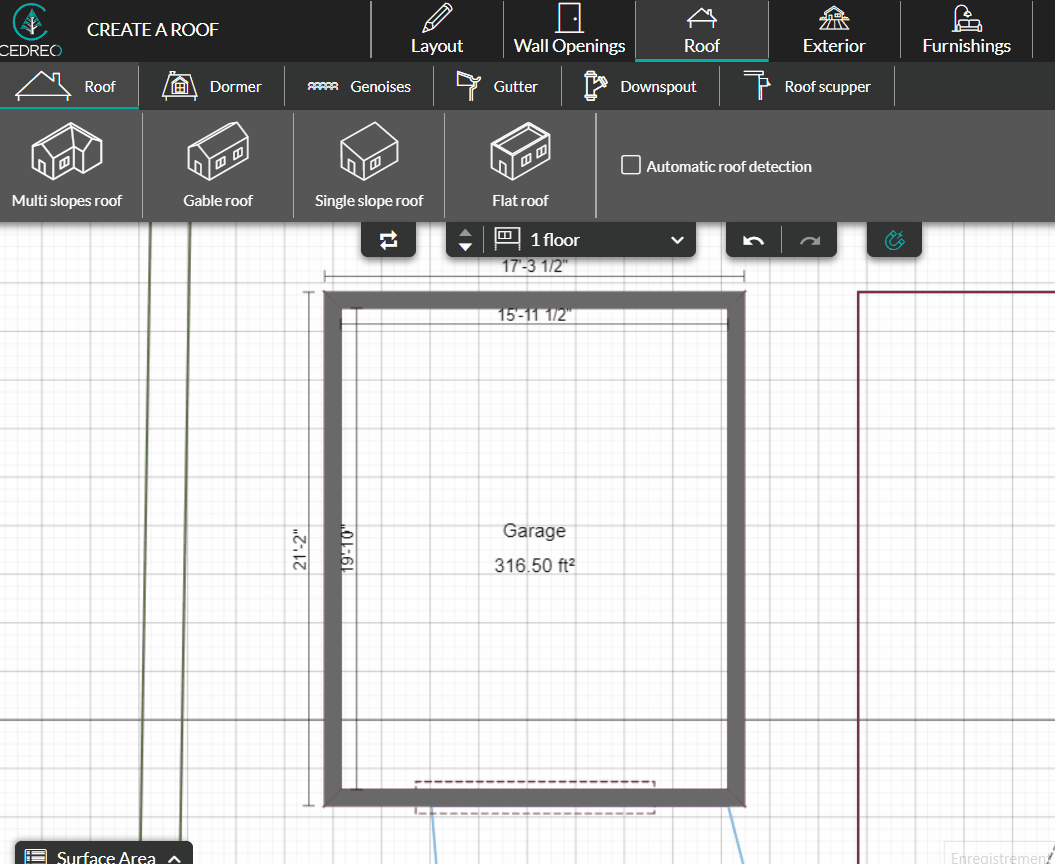Open the Gutter tool

coord(497,86)
